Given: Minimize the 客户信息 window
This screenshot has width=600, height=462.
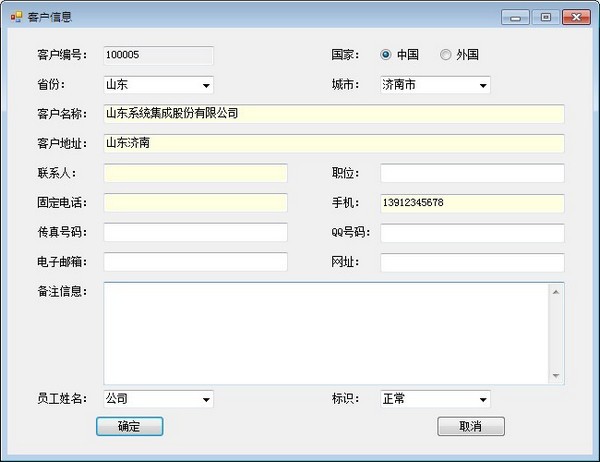Looking at the screenshot, I should pos(515,17).
